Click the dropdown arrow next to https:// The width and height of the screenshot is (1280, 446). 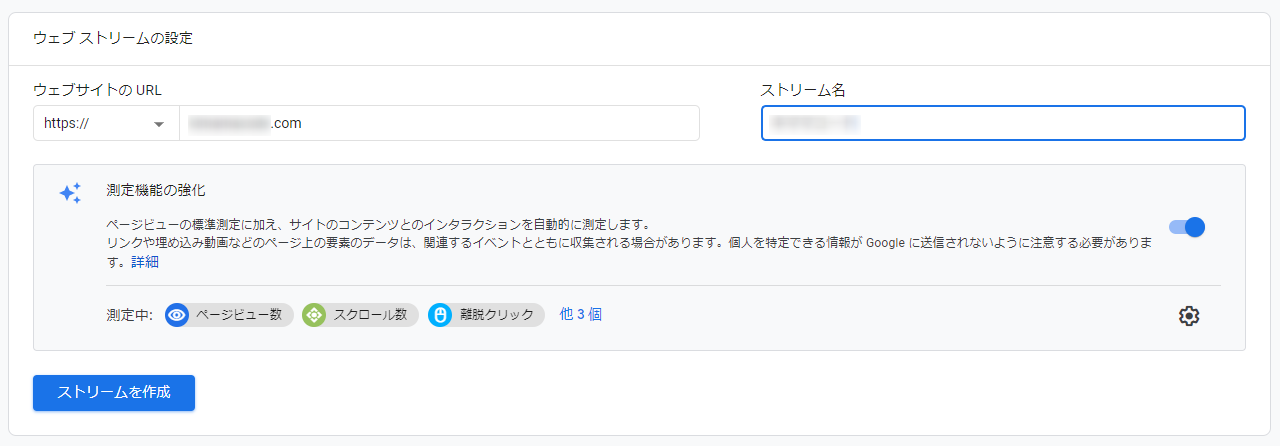pos(159,124)
